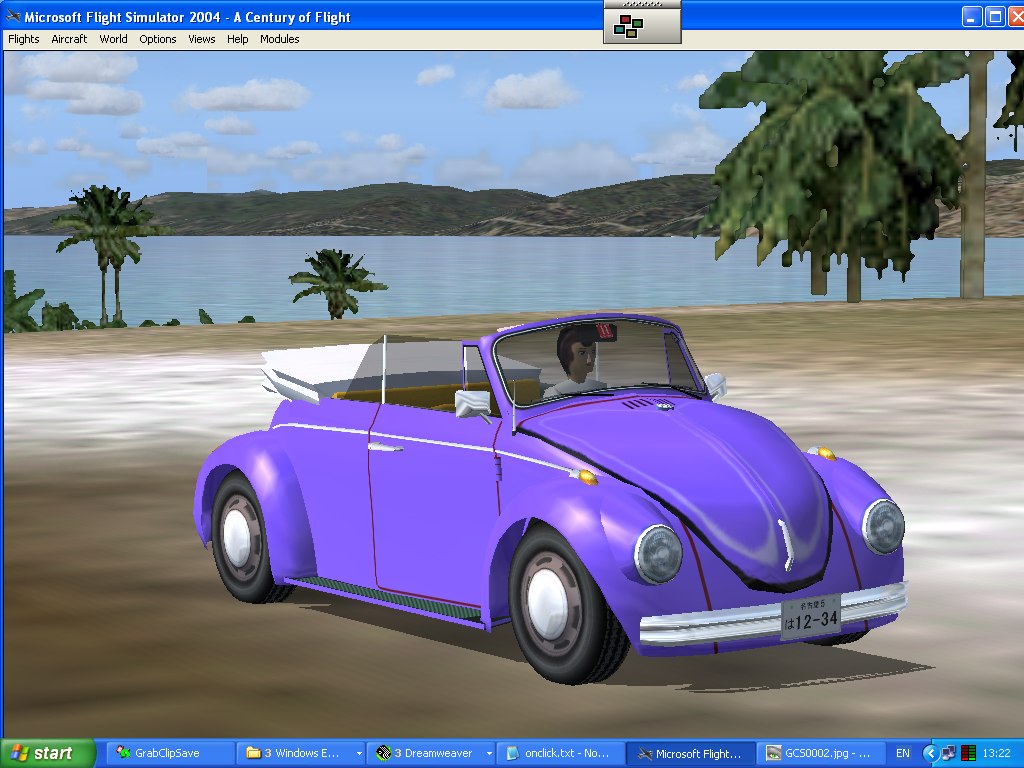The width and height of the screenshot is (1024, 768).
Task: Click the dotted grip of the floating toolbar
Action: tap(643, 4)
